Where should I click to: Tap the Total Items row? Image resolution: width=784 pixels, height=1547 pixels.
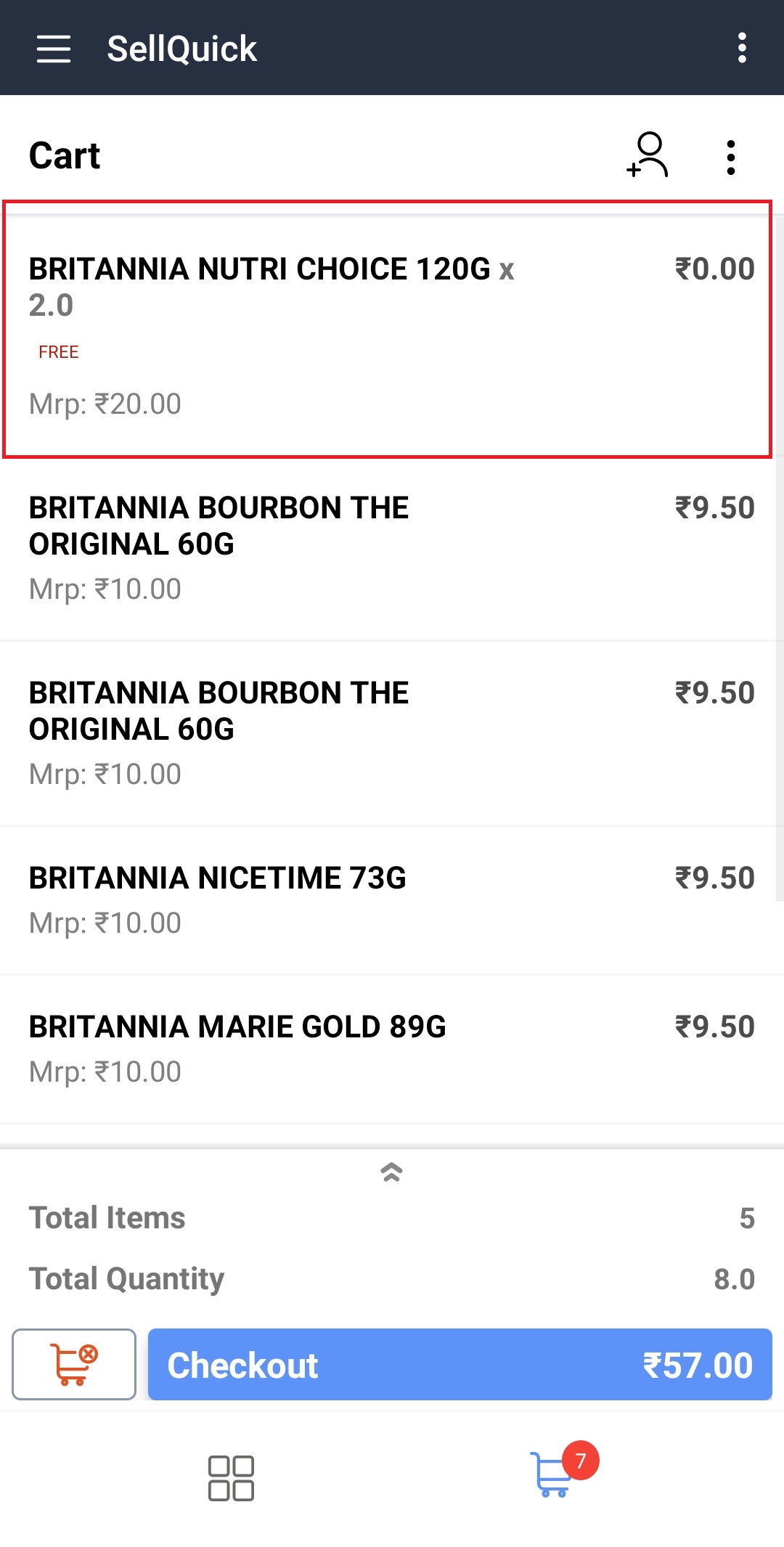pyautogui.click(x=392, y=1217)
